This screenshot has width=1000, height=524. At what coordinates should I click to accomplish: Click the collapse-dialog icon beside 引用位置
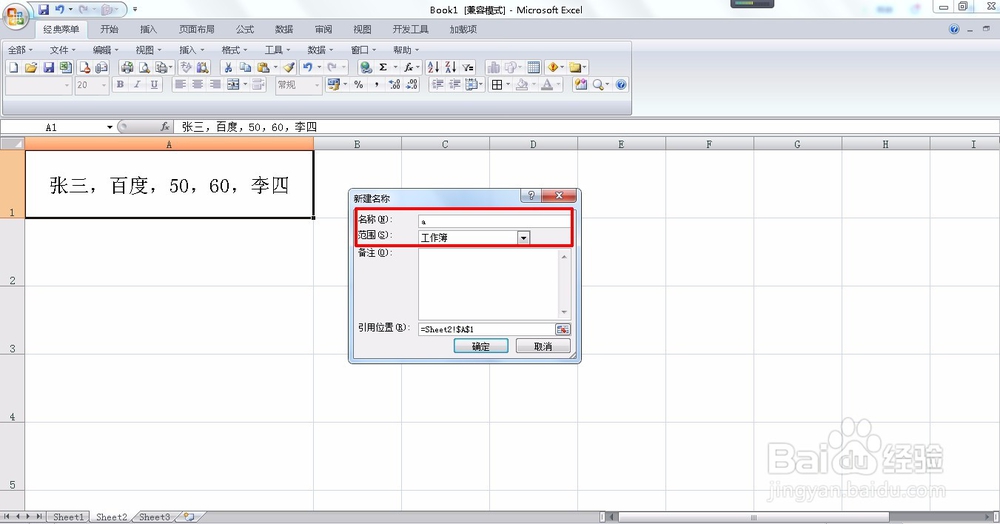[562, 329]
